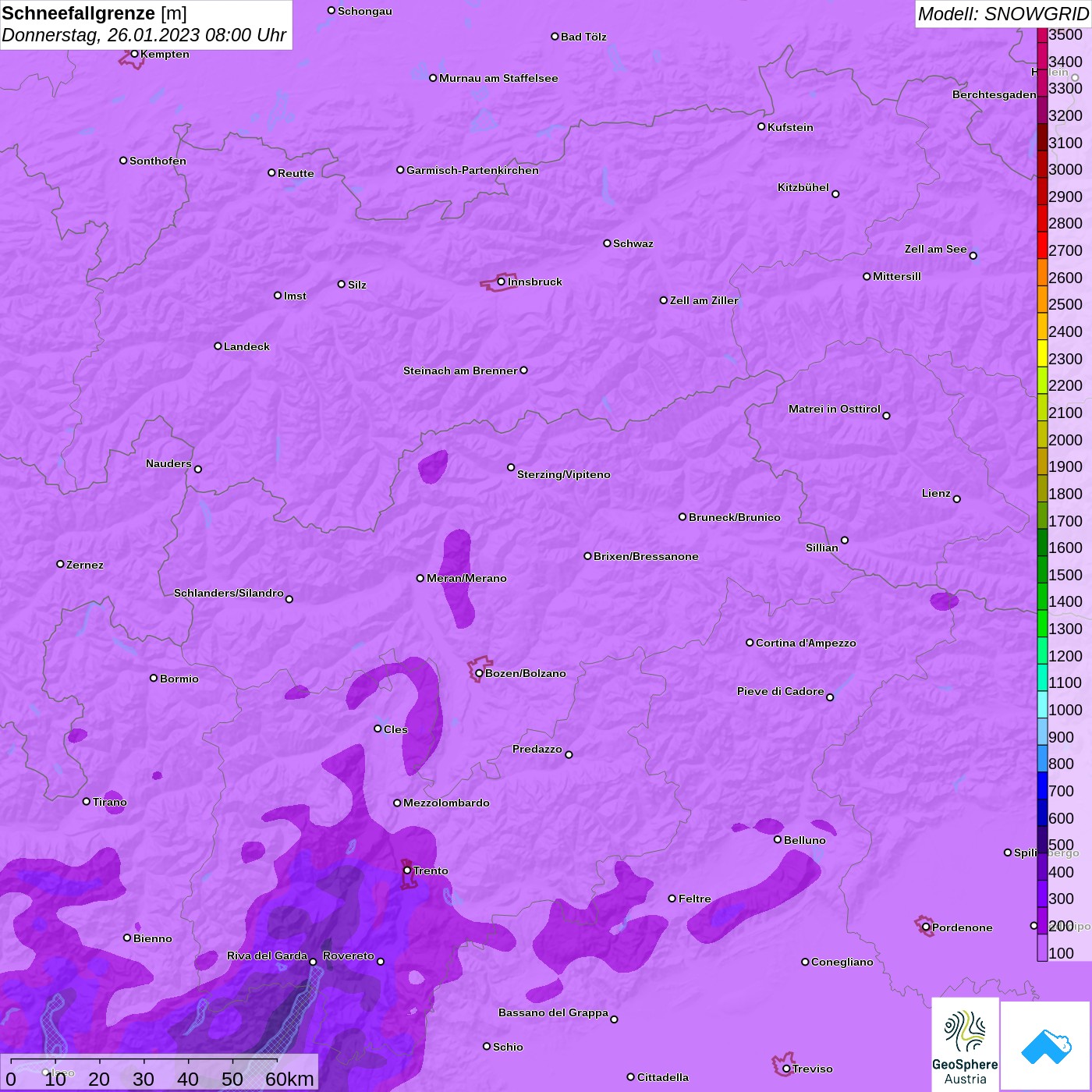
Task: Click the Rovereto location dot
Action: [381, 961]
